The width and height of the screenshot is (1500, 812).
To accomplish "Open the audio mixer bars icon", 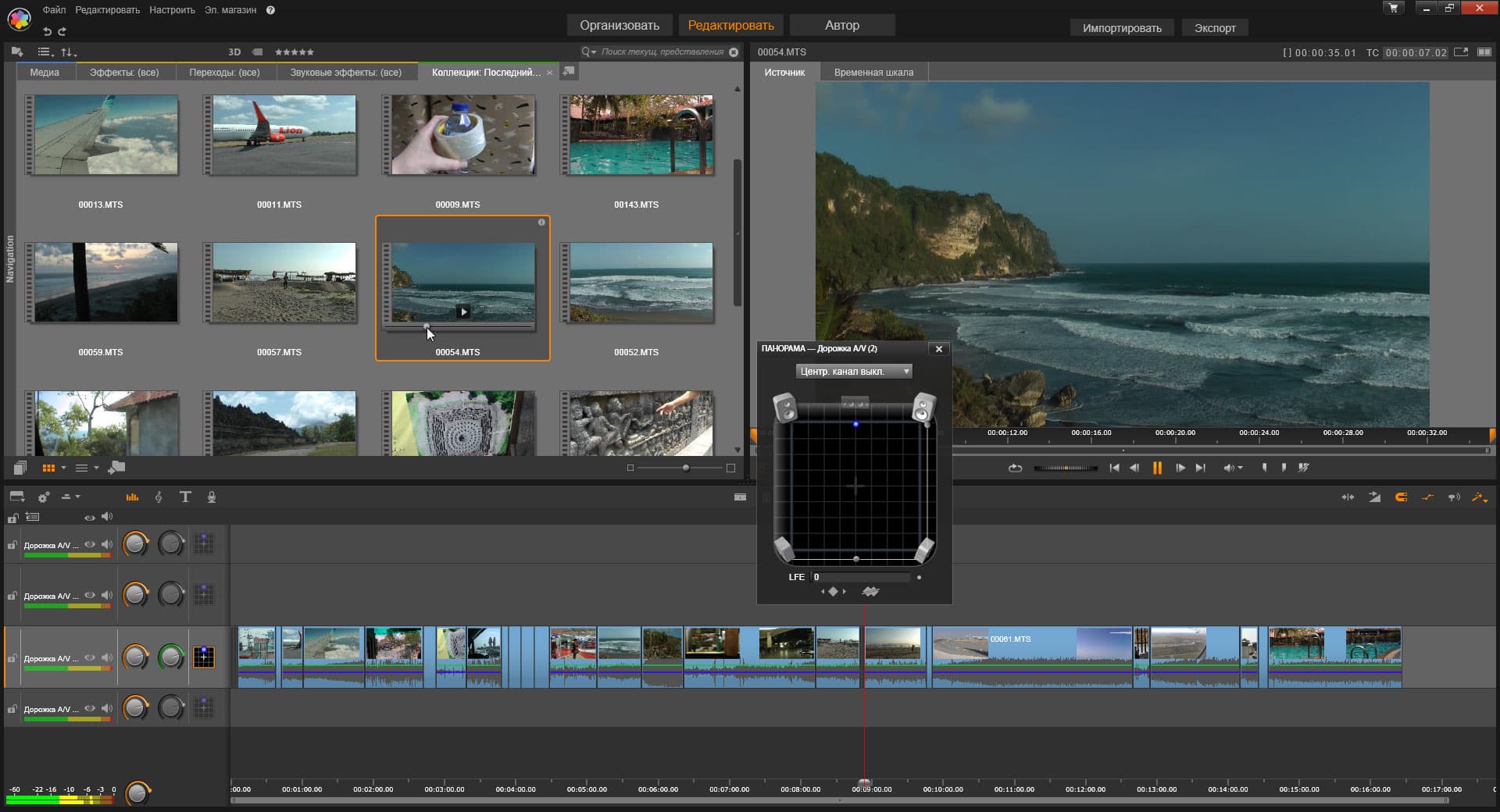I will coord(132,497).
